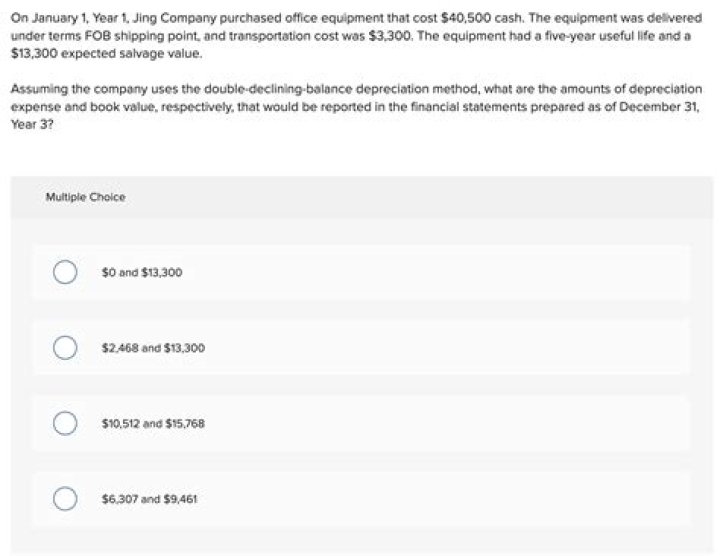Image resolution: width=720 pixels, height=556 pixels.
Task: Click the "Multiple Choice" heading
Action: coord(85,197)
